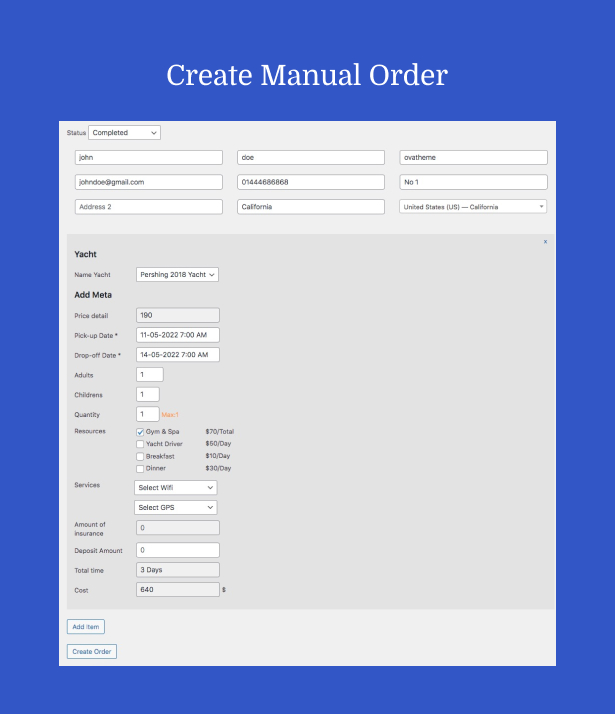
Task: Tick the Dinner resource checkbox
Action: coord(140,468)
